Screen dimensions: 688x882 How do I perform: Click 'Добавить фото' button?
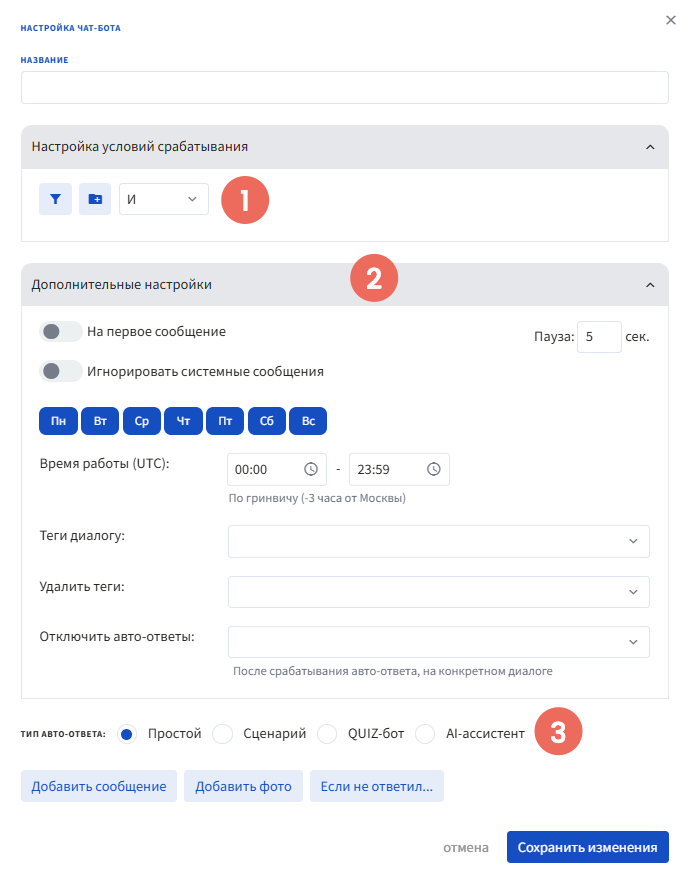pos(243,786)
